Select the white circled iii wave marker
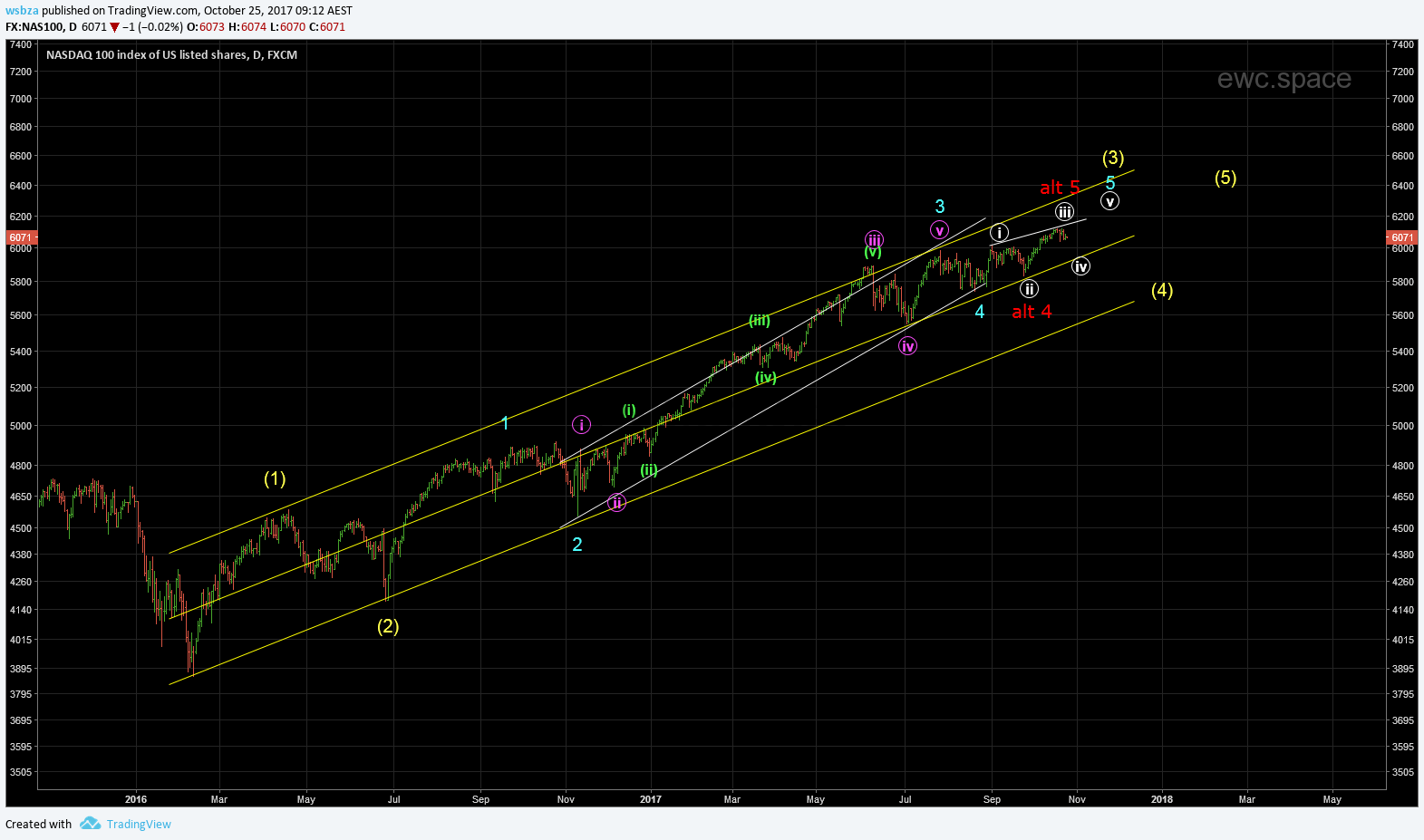Image resolution: width=1424 pixels, height=840 pixels. click(x=1064, y=212)
